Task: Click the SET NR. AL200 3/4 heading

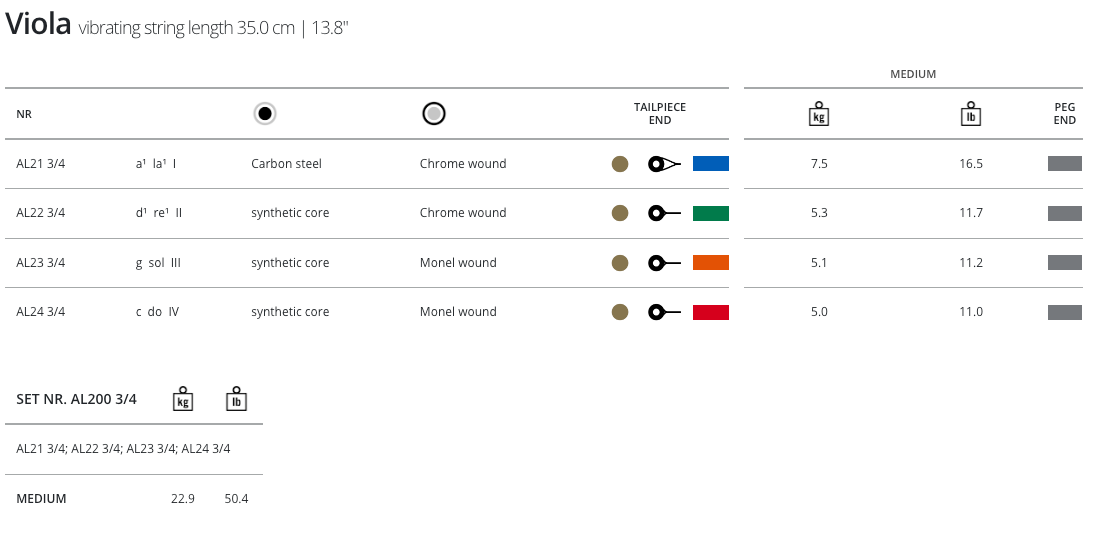Action: click(x=77, y=399)
